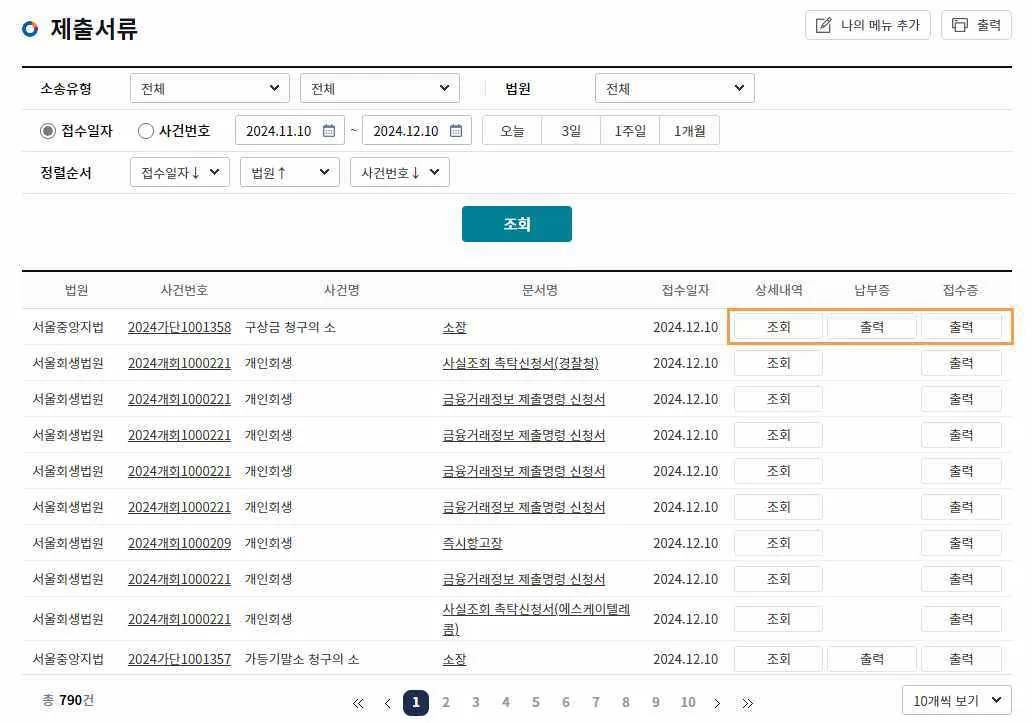Select the 접수일자 radio button
Viewport: 1032px width, 723px height.
pyautogui.click(x=47, y=131)
